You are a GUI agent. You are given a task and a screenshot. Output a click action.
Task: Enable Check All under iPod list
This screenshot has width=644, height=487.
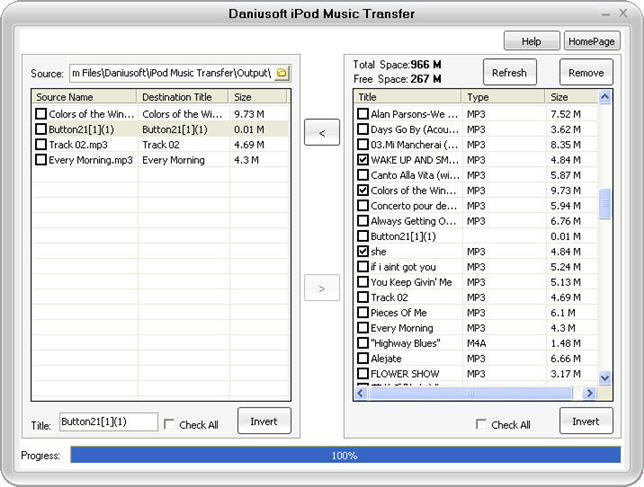click(481, 424)
